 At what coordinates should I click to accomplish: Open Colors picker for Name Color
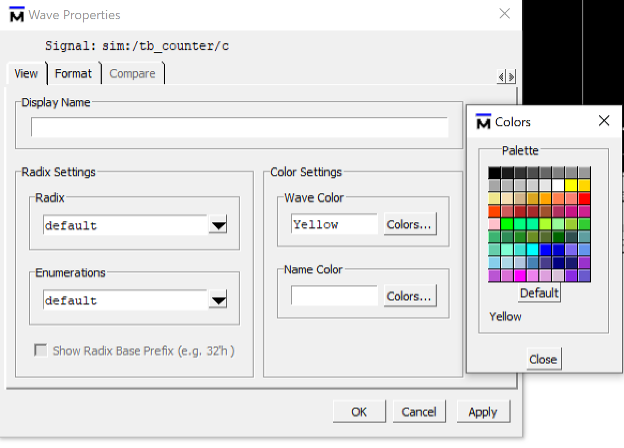pyautogui.click(x=410, y=296)
